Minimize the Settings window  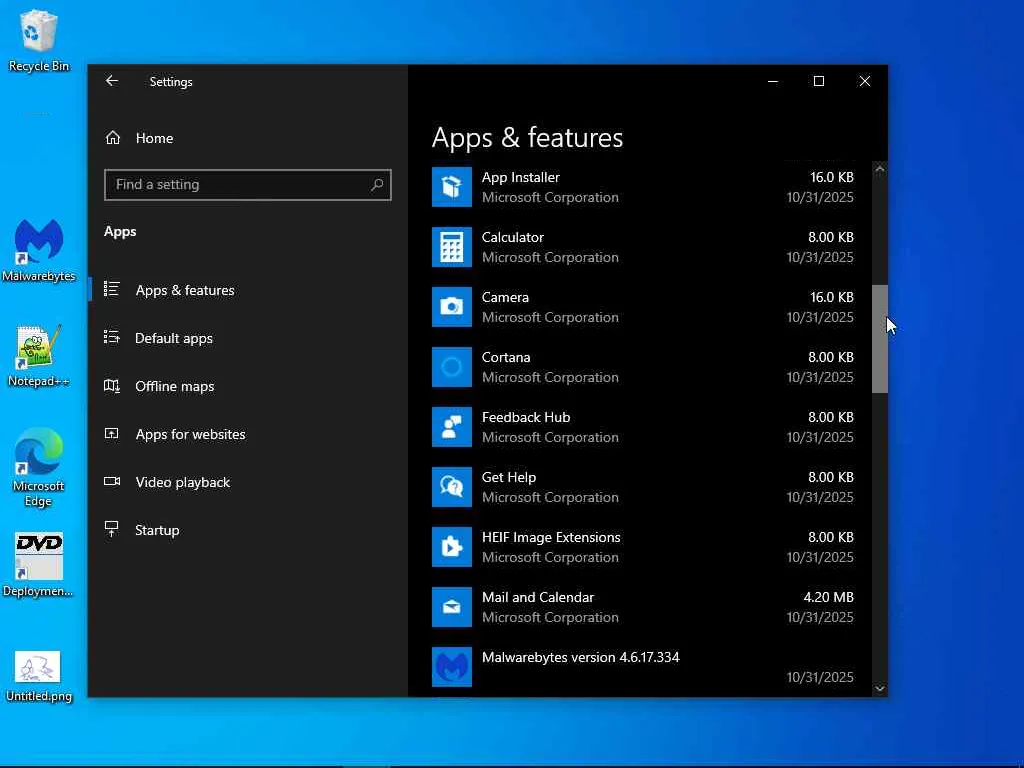click(x=773, y=81)
